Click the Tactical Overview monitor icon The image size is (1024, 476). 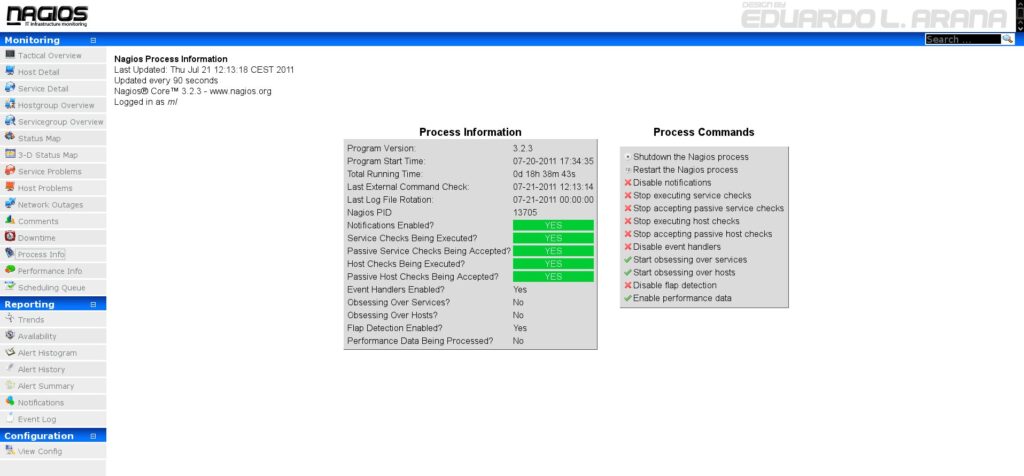click(x=10, y=55)
